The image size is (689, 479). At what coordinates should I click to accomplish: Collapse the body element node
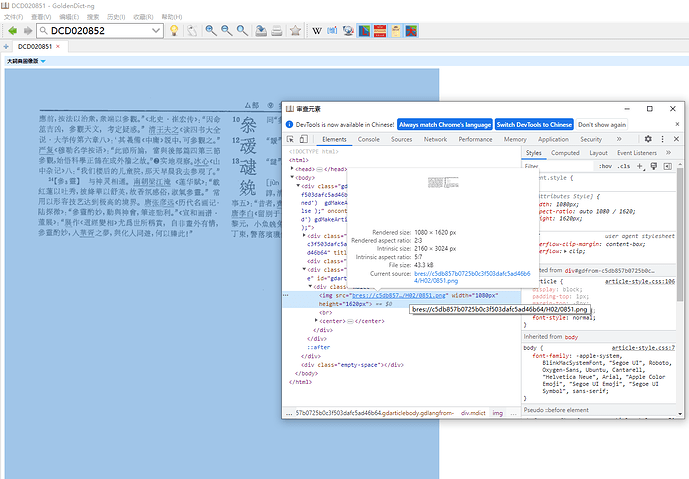292,177
